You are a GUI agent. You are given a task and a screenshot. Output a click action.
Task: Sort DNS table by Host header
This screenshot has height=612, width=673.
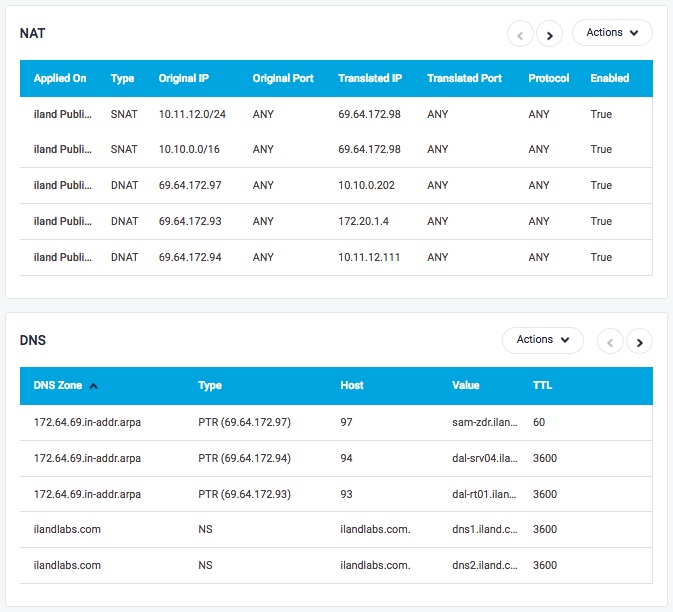pos(352,385)
